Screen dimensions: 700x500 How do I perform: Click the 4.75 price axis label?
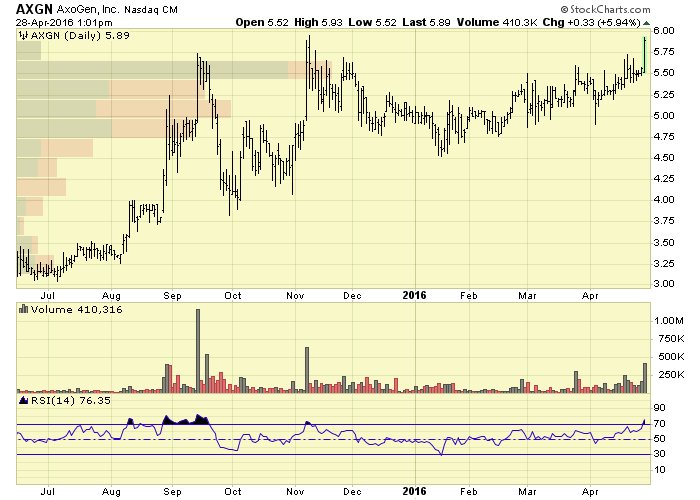pyautogui.click(x=664, y=137)
